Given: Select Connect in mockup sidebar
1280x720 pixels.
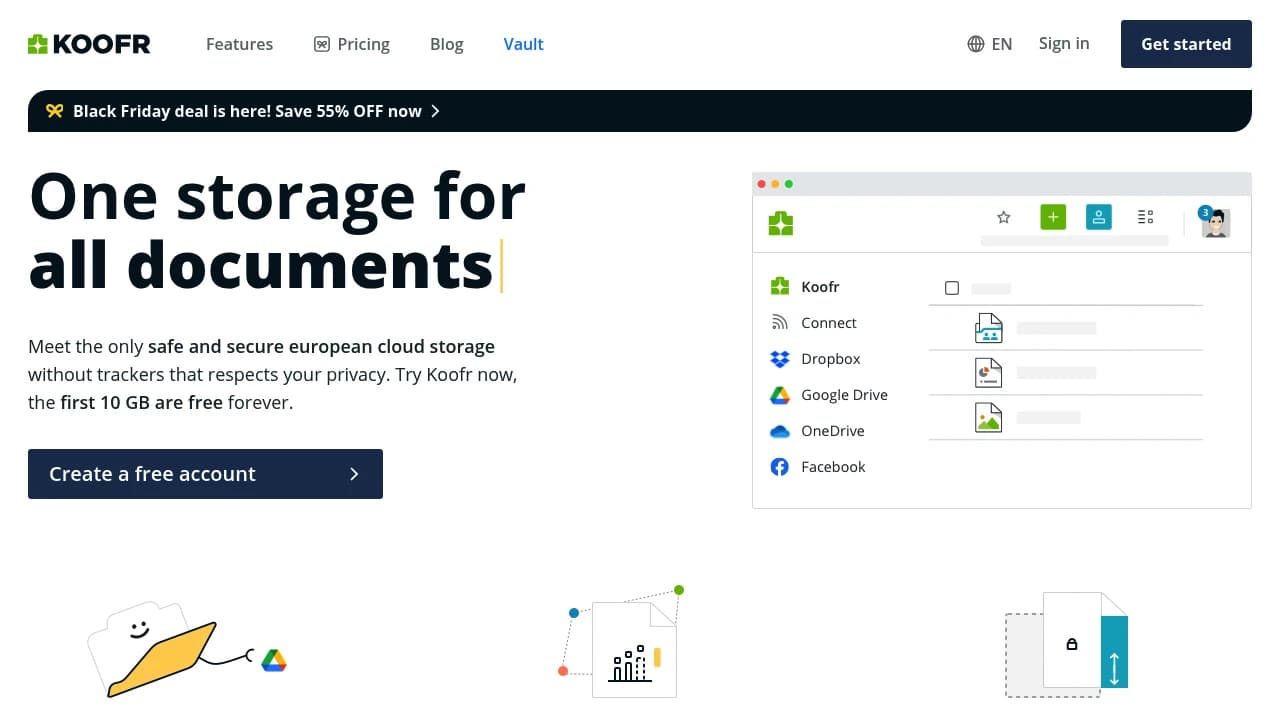Looking at the screenshot, I should pos(829,323).
